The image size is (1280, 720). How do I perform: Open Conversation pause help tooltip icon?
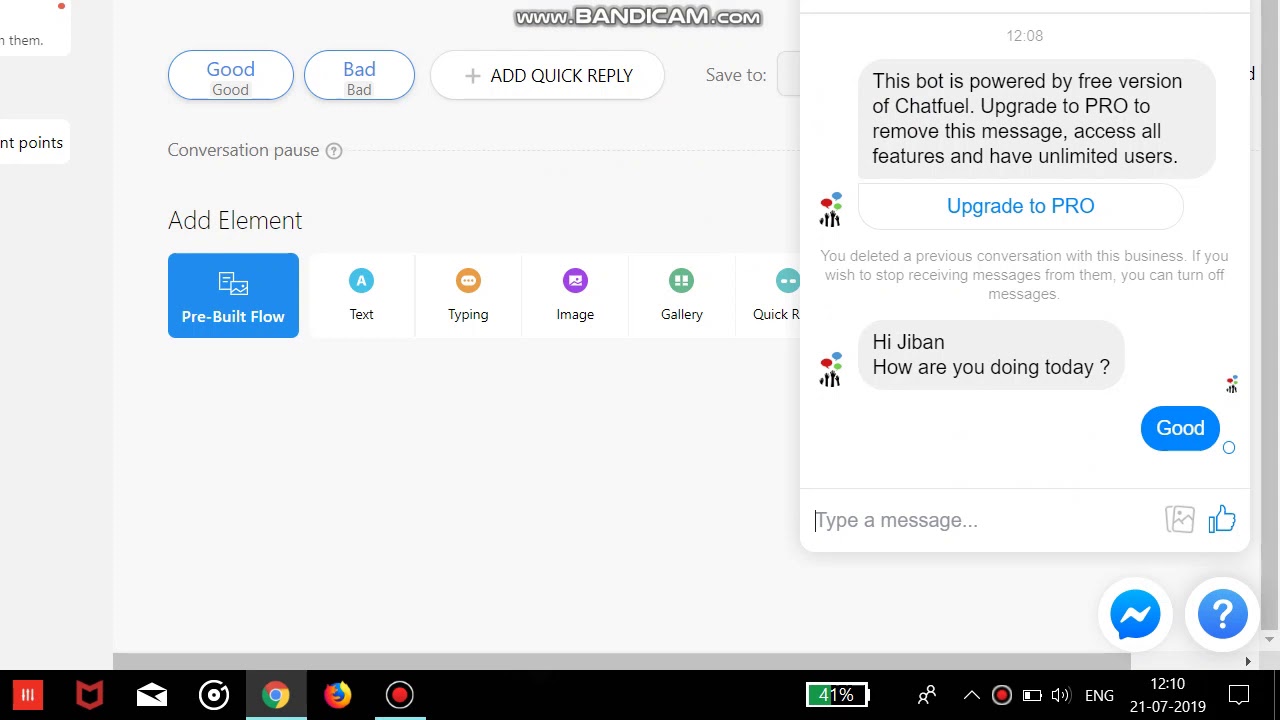pos(334,151)
